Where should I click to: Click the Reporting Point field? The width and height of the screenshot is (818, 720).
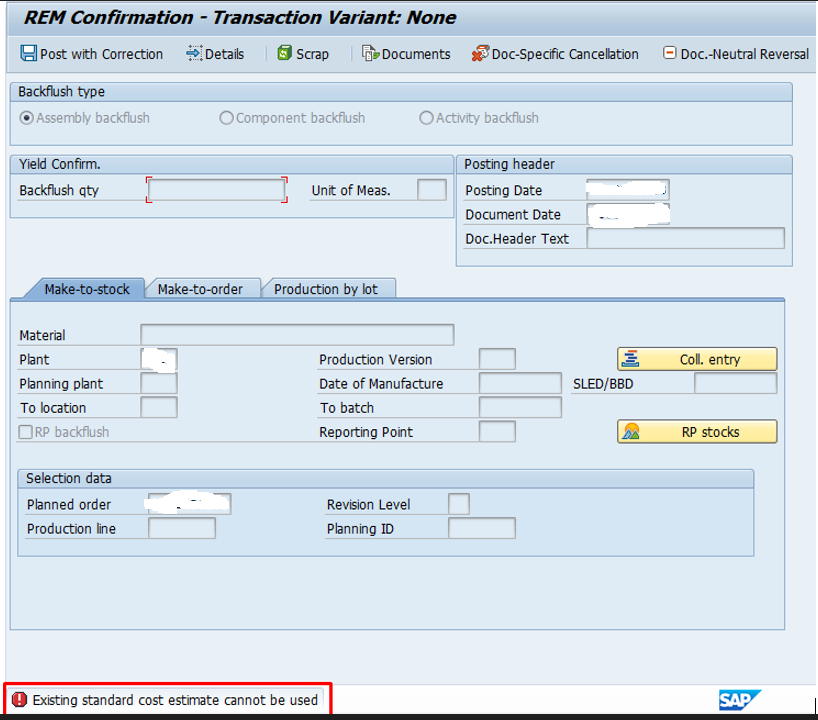tap(497, 432)
